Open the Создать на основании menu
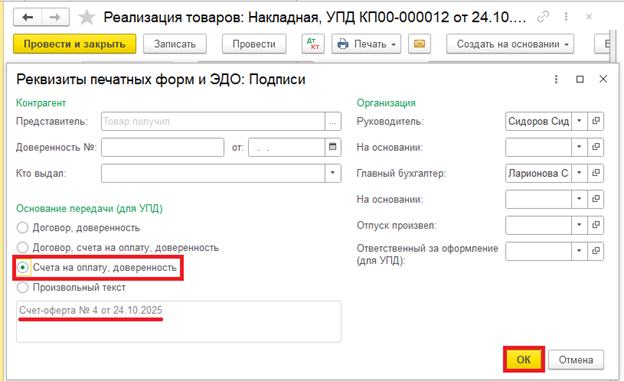Image resolution: width=624 pixels, height=381 pixels. coord(510,44)
